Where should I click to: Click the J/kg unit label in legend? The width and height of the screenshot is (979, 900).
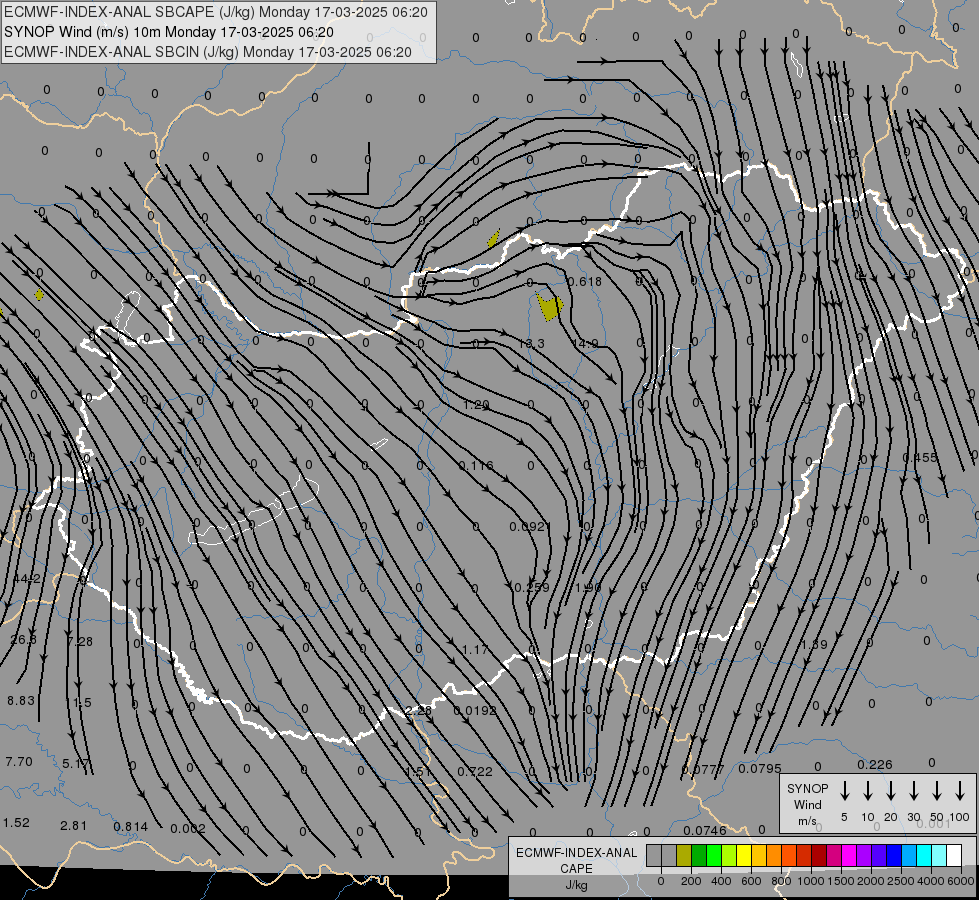click(576, 885)
